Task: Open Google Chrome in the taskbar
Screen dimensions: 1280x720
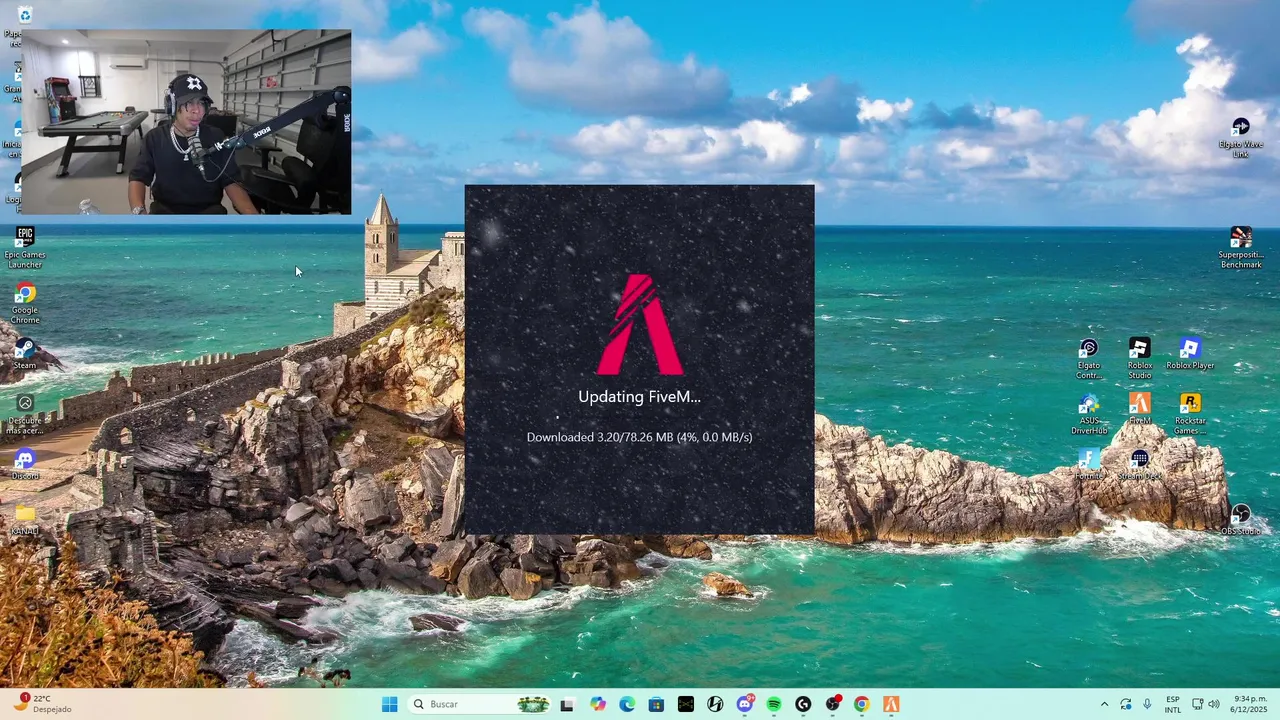Action: point(861,704)
